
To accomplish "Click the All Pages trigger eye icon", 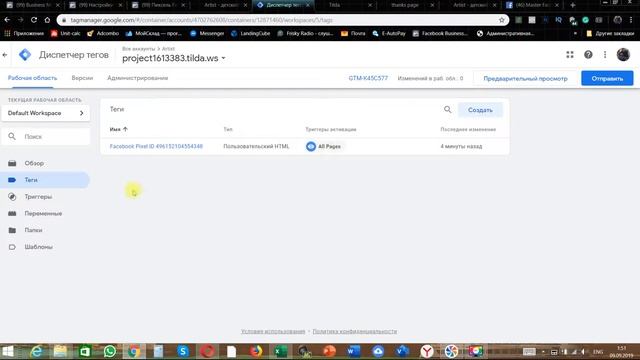I will (x=311, y=146).
